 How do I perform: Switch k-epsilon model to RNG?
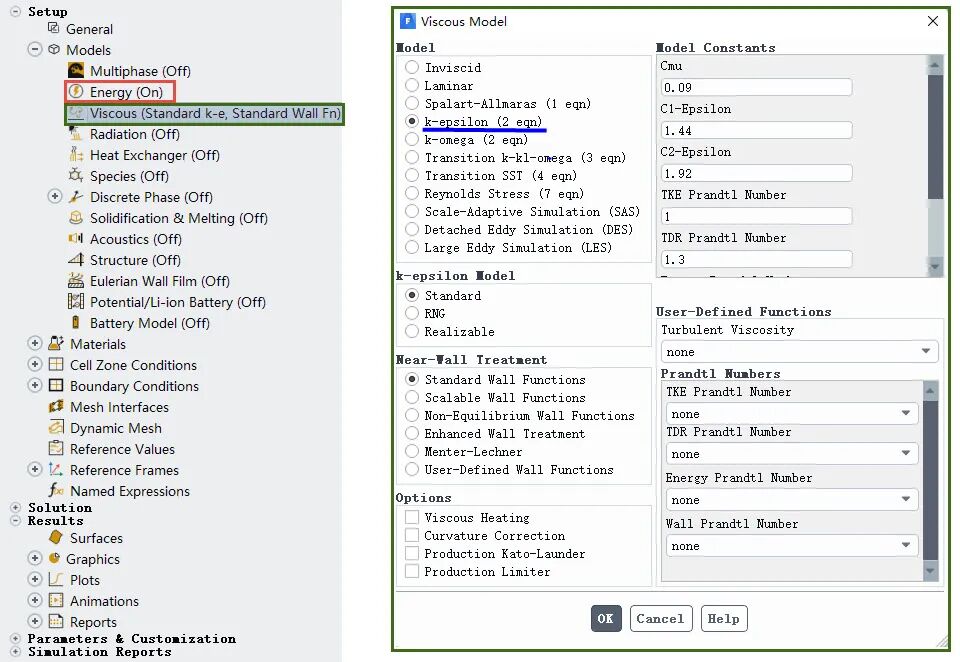point(412,313)
